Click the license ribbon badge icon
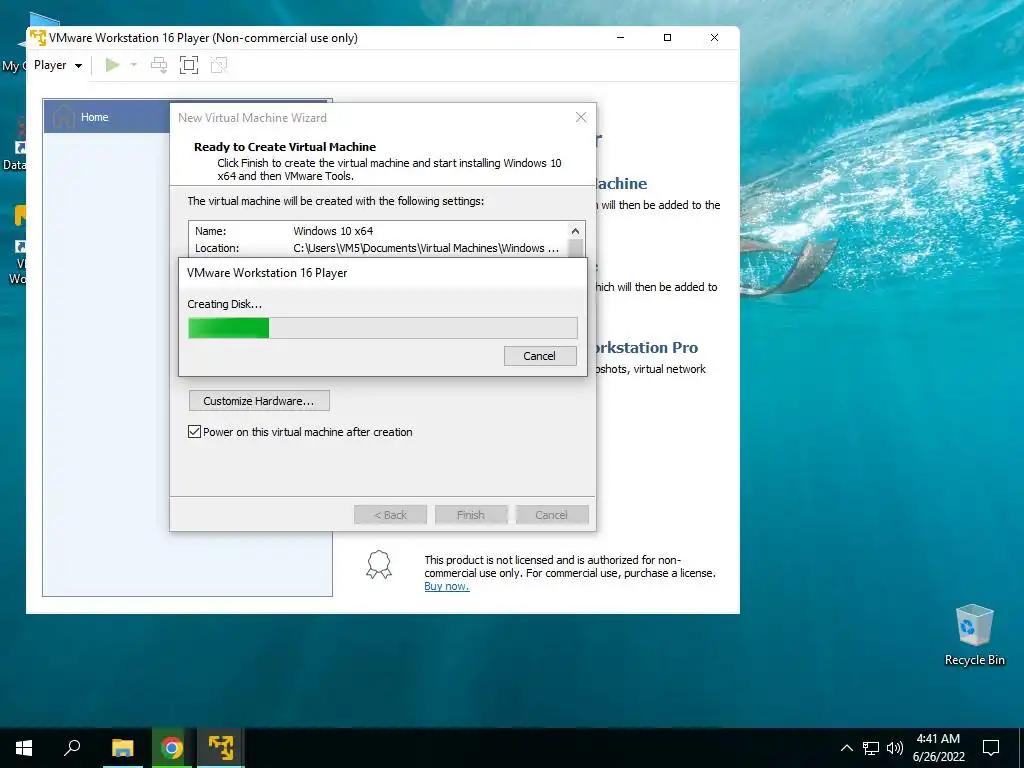 tap(379, 565)
